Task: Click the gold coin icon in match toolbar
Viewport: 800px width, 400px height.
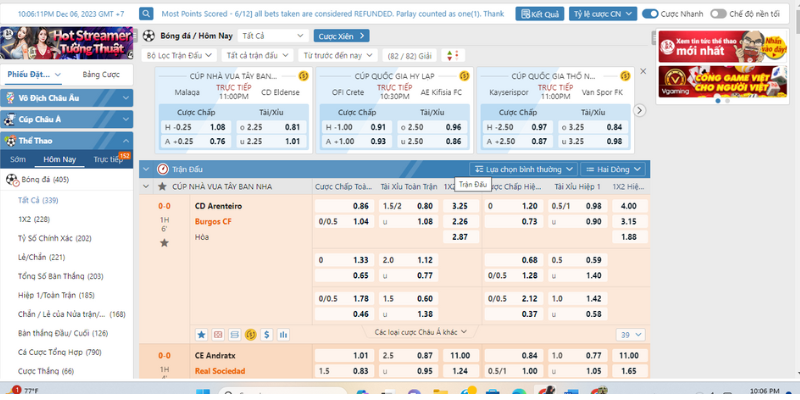Action: [251, 333]
